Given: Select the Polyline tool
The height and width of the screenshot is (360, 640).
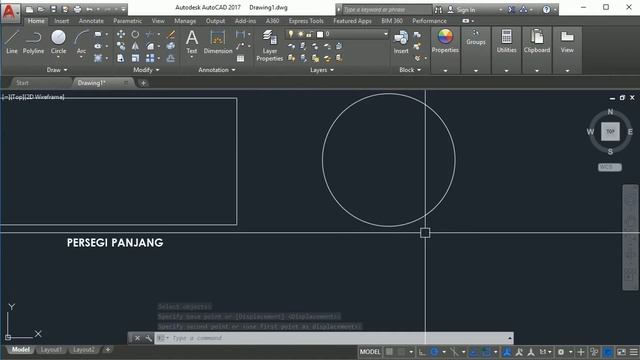Looking at the screenshot, I should click(33, 42).
